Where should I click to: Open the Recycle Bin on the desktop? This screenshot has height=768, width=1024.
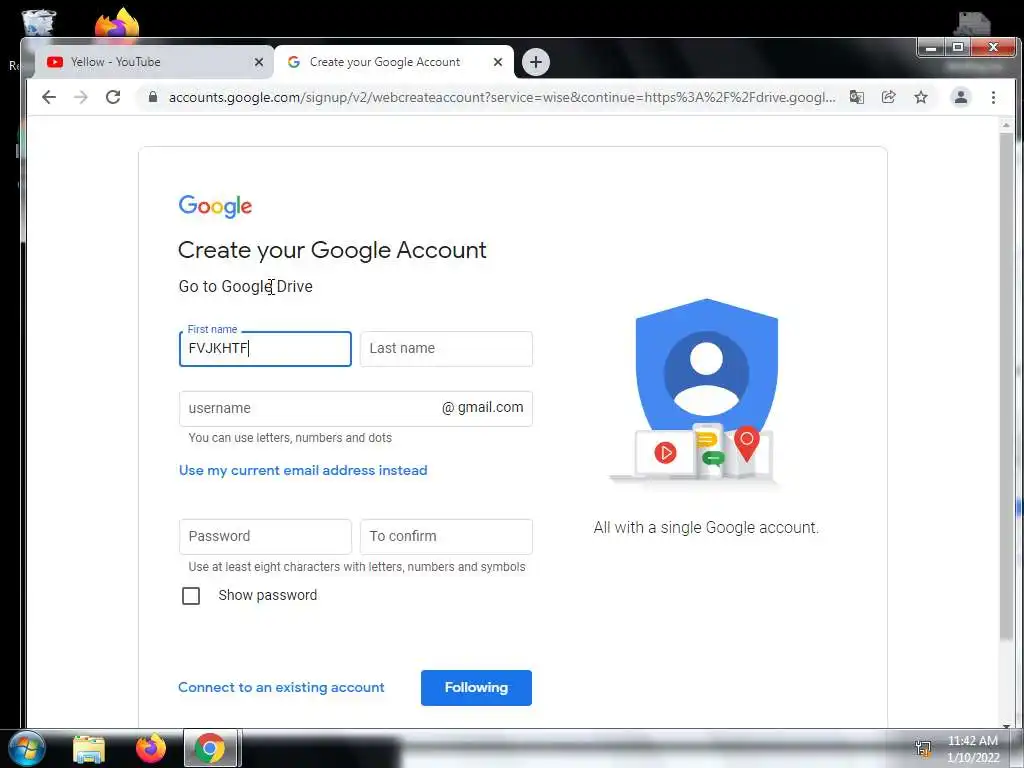[39, 22]
